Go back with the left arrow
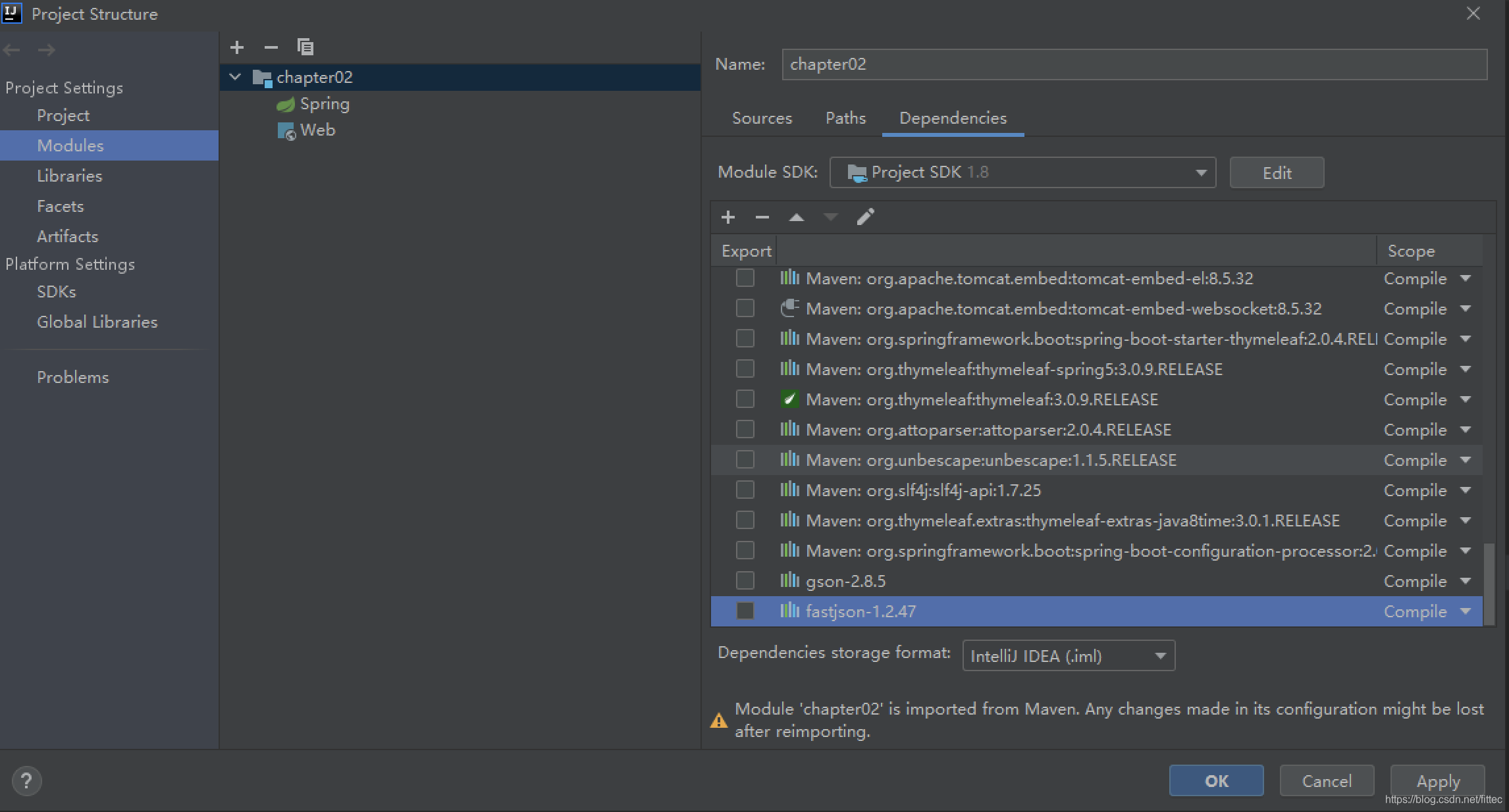Viewport: 1509px width, 812px height. (12, 50)
